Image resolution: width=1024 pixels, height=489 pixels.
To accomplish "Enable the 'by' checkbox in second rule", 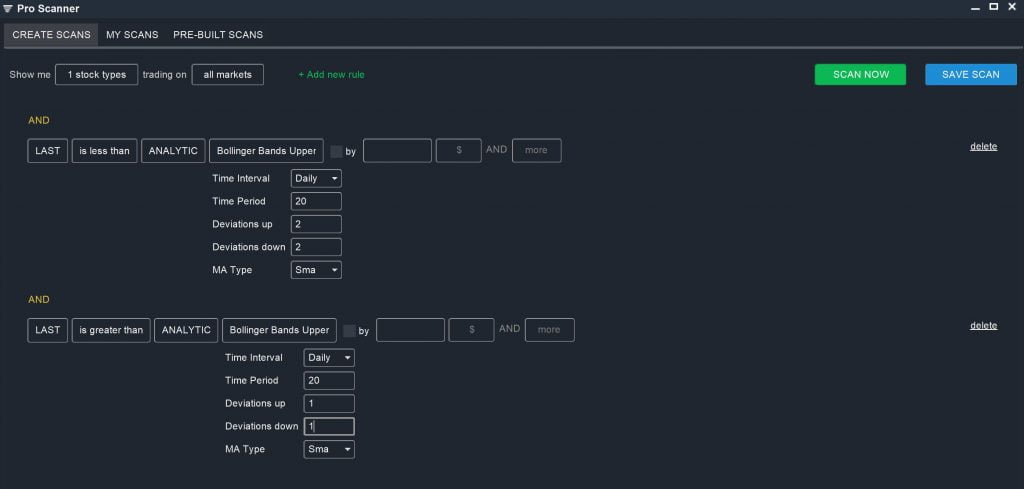I will [x=349, y=331].
